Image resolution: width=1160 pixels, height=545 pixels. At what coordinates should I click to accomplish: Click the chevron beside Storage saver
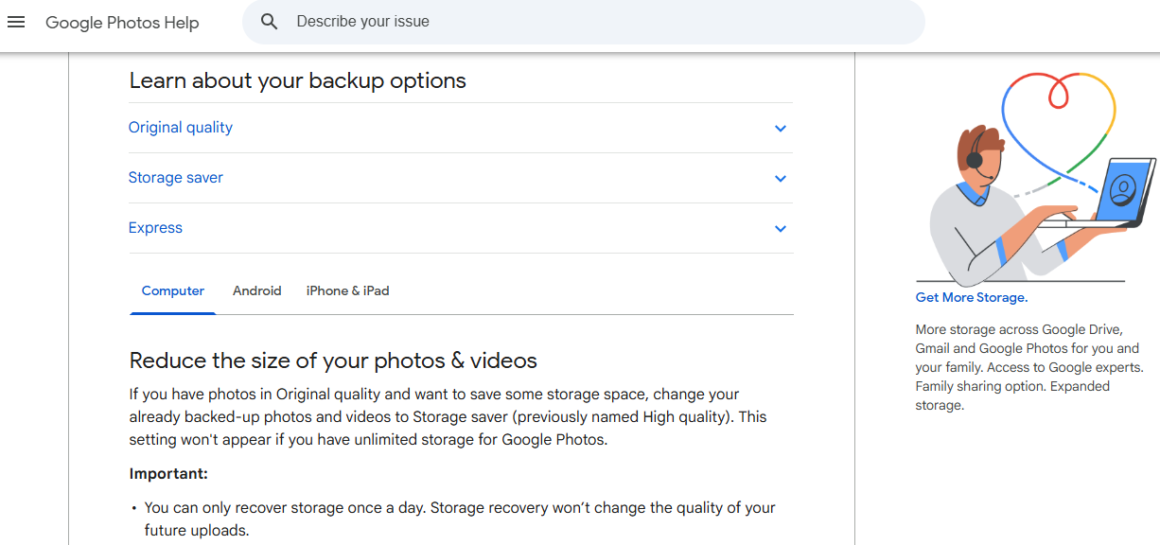coord(780,178)
